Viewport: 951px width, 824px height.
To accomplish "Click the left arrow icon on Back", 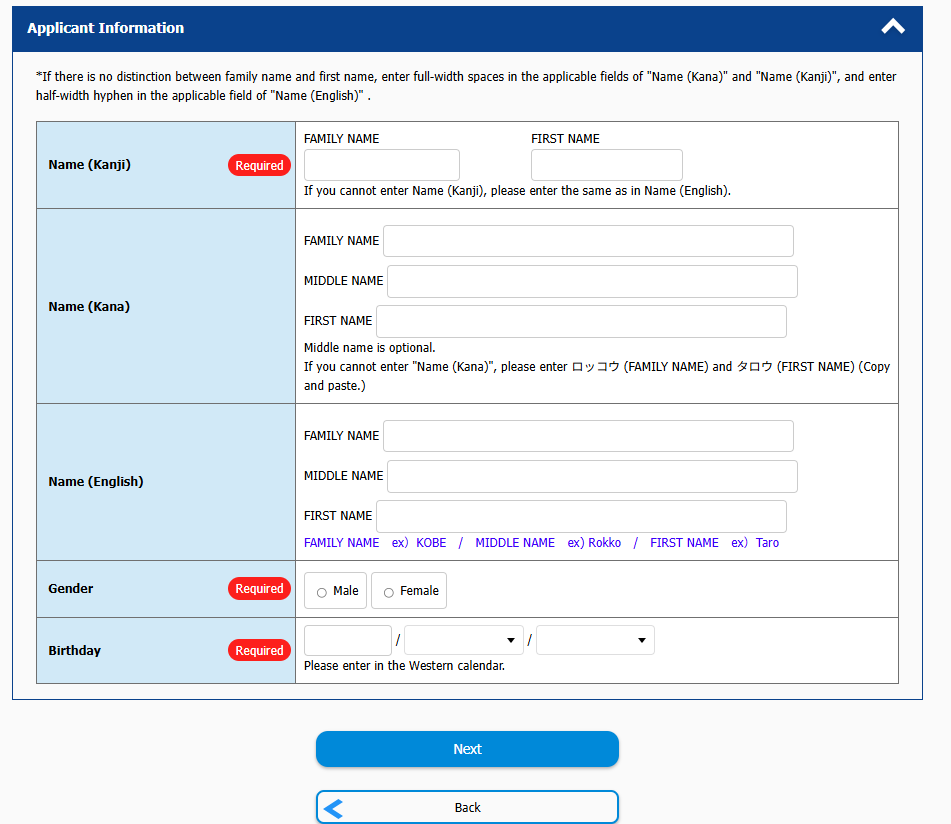I will point(334,808).
